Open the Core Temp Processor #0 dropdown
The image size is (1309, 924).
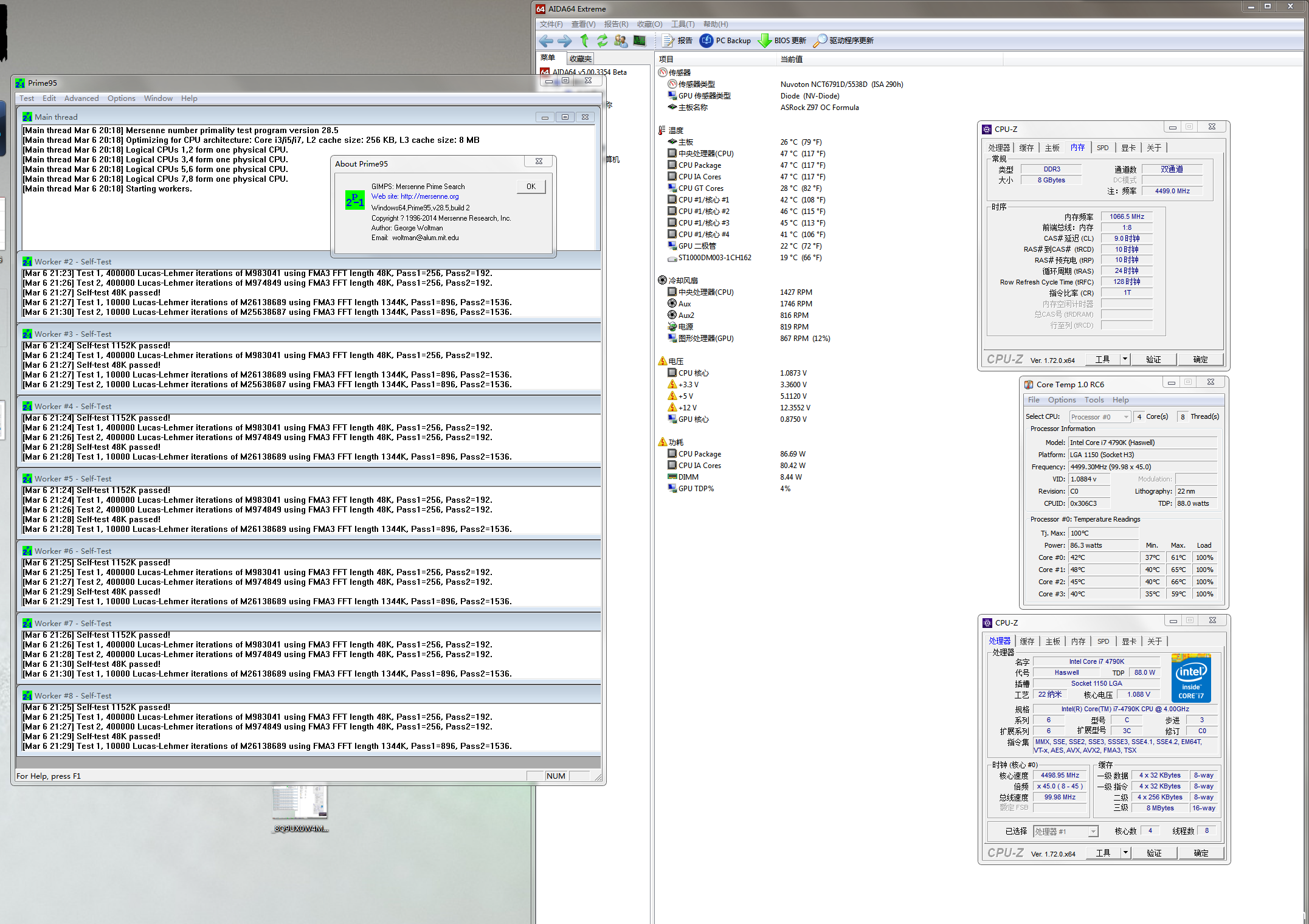coord(1100,417)
